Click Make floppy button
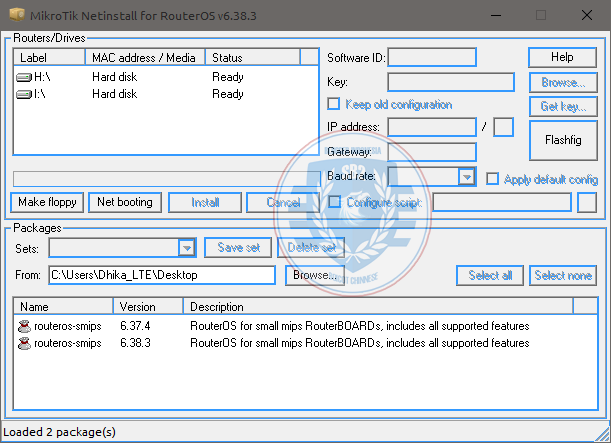This screenshot has width=611, height=443. click(47, 202)
